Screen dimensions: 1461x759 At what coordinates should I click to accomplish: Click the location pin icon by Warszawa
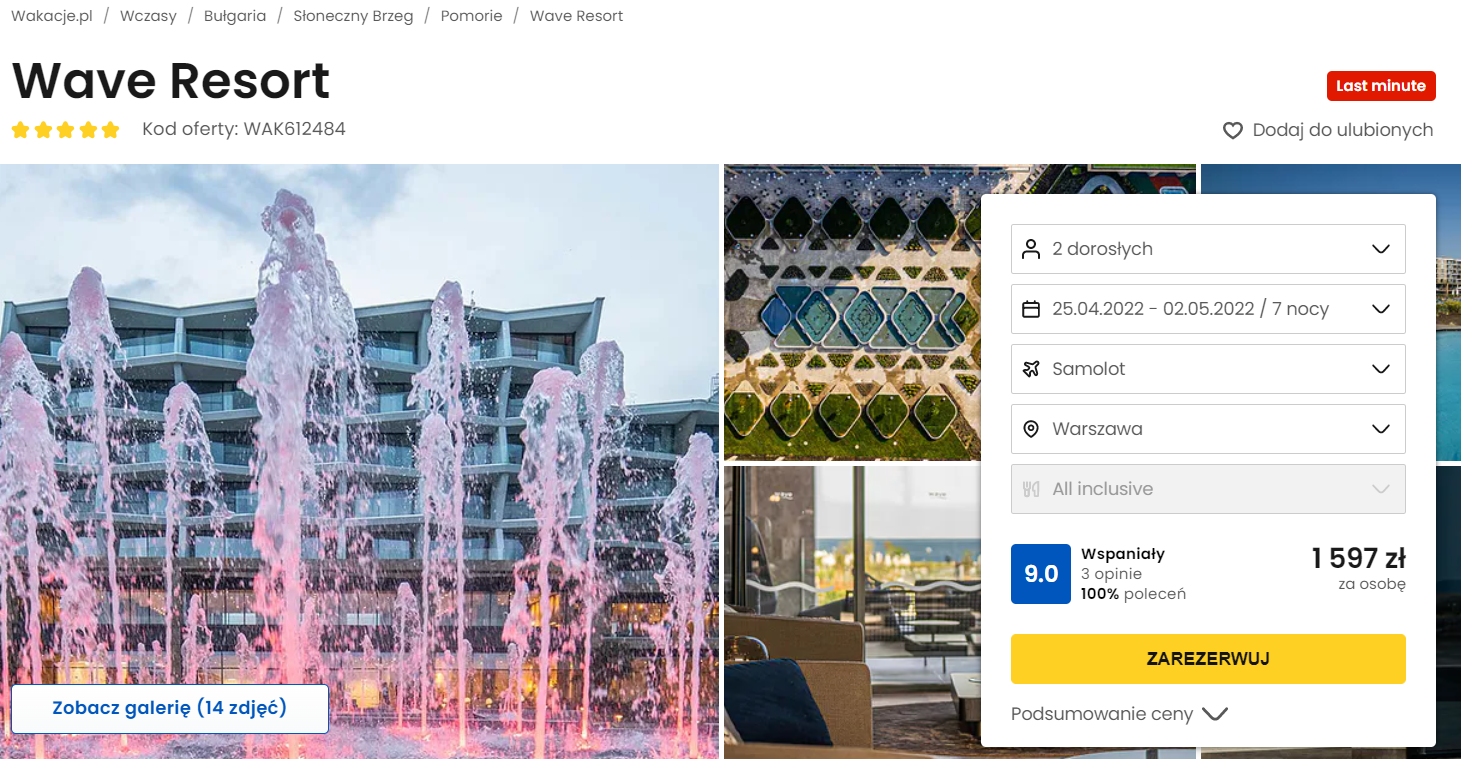(x=1031, y=429)
